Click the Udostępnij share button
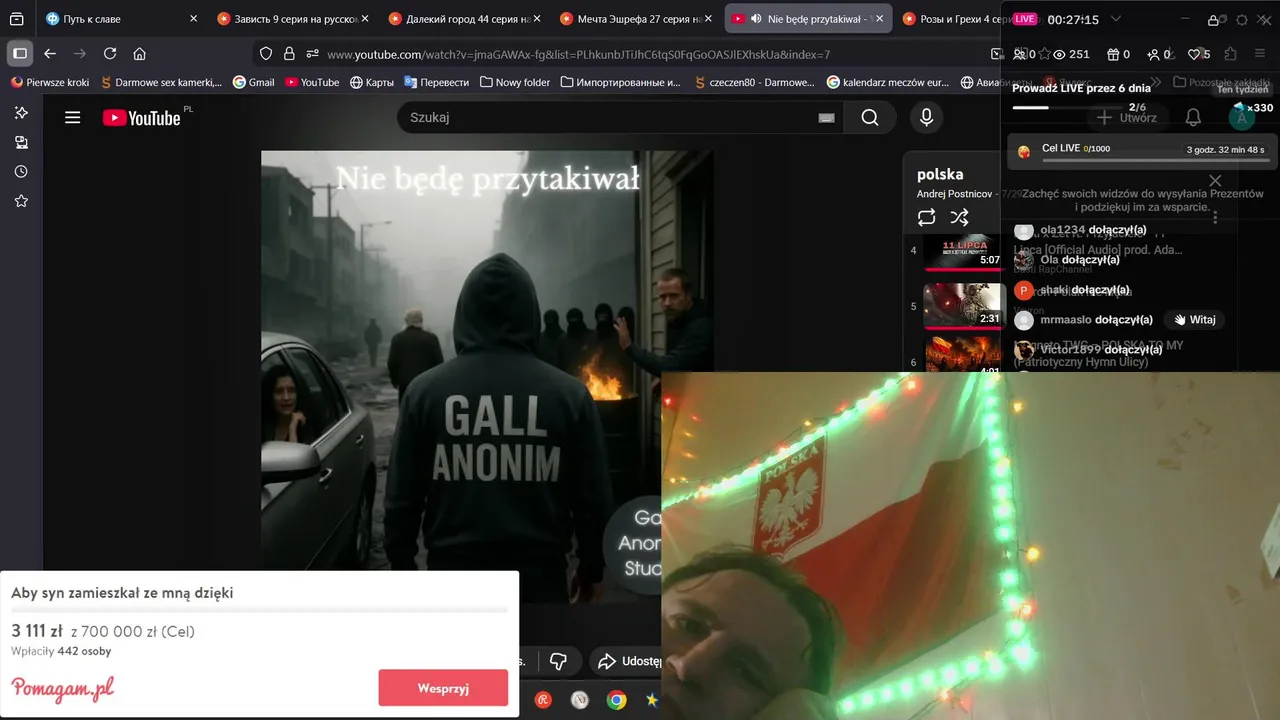 coord(628,661)
